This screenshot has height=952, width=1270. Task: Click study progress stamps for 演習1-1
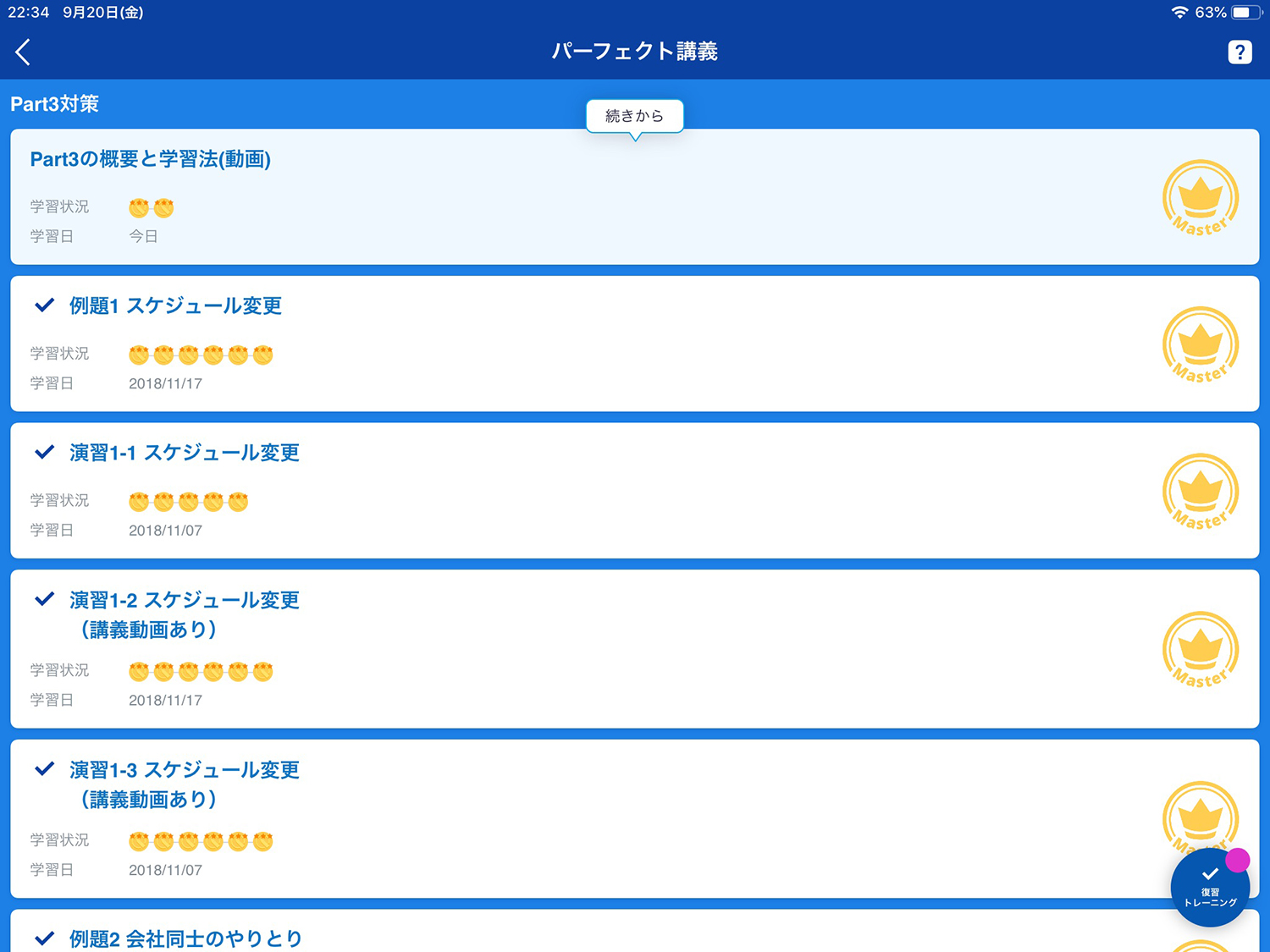tap(188, 502)
